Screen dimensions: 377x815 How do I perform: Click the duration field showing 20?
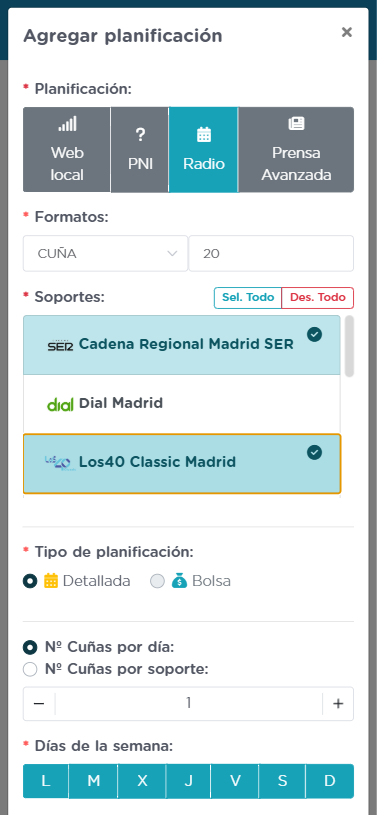[271, 254]
